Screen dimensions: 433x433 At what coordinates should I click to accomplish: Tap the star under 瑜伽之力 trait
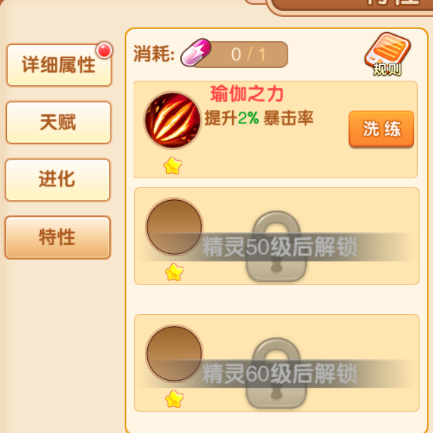point(173,166)
